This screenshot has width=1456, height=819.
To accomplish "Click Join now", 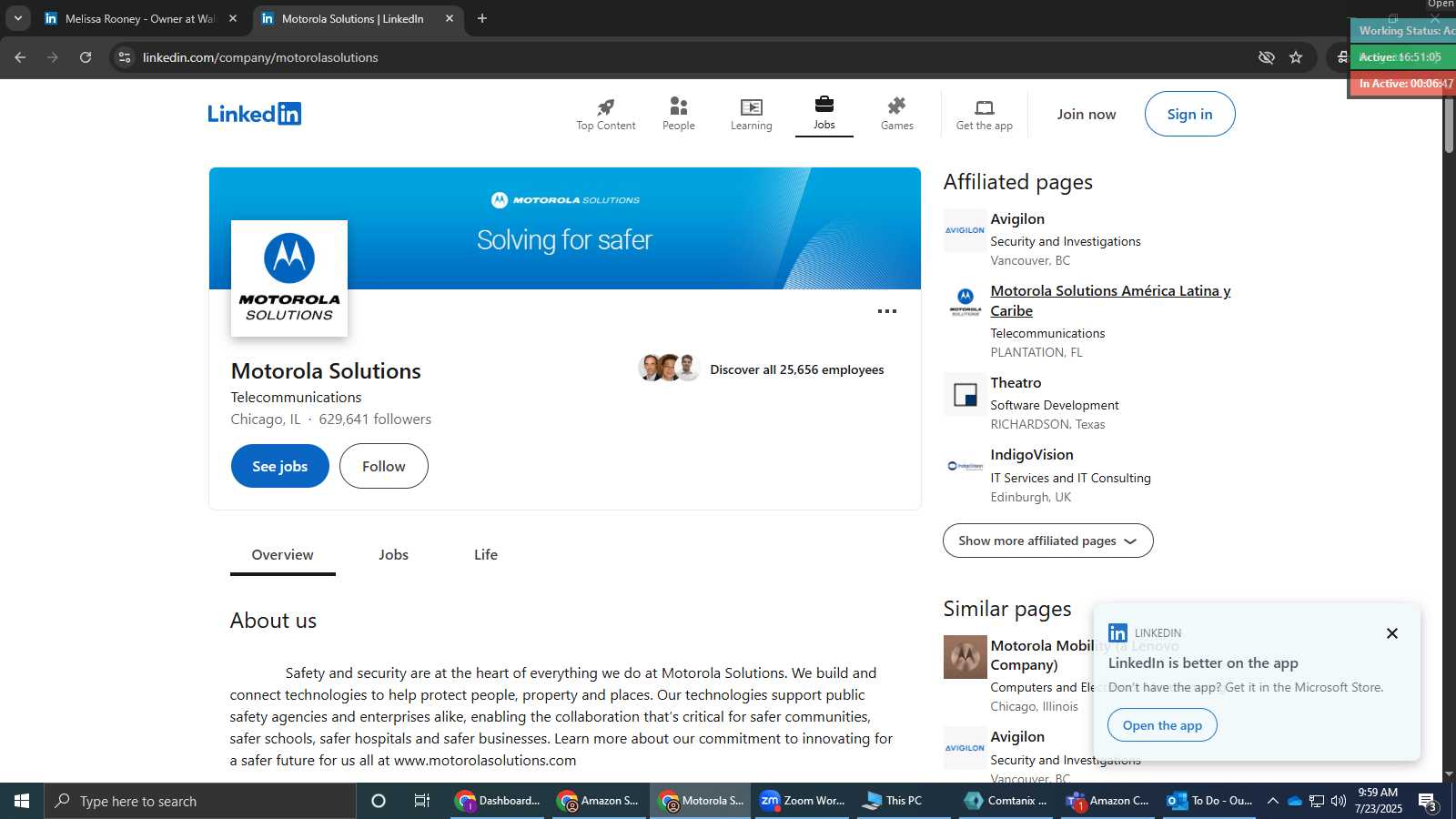I will 1086,114.
